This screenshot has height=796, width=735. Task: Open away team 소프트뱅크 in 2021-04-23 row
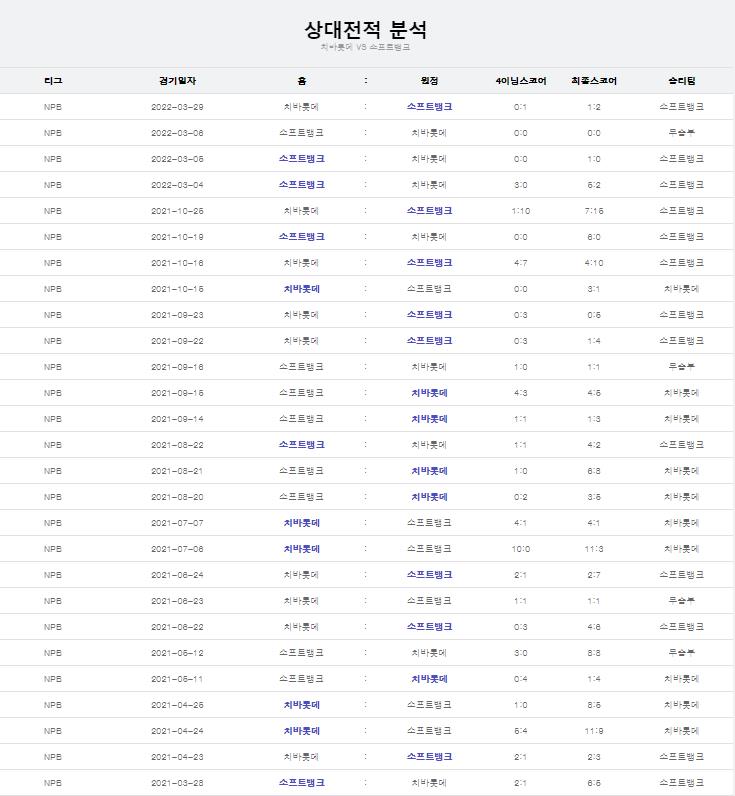[429, 756]
